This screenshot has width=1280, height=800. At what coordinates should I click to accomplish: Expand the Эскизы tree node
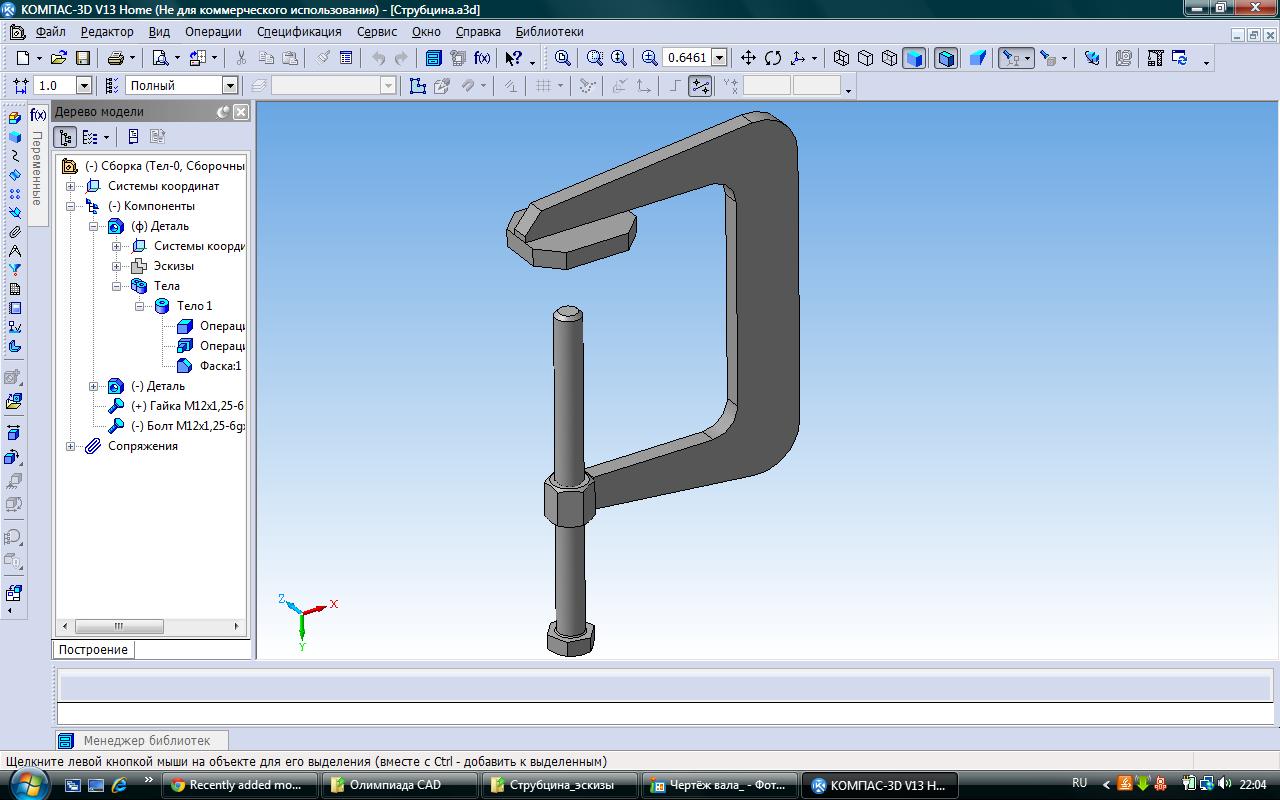[x=117, y=266]
